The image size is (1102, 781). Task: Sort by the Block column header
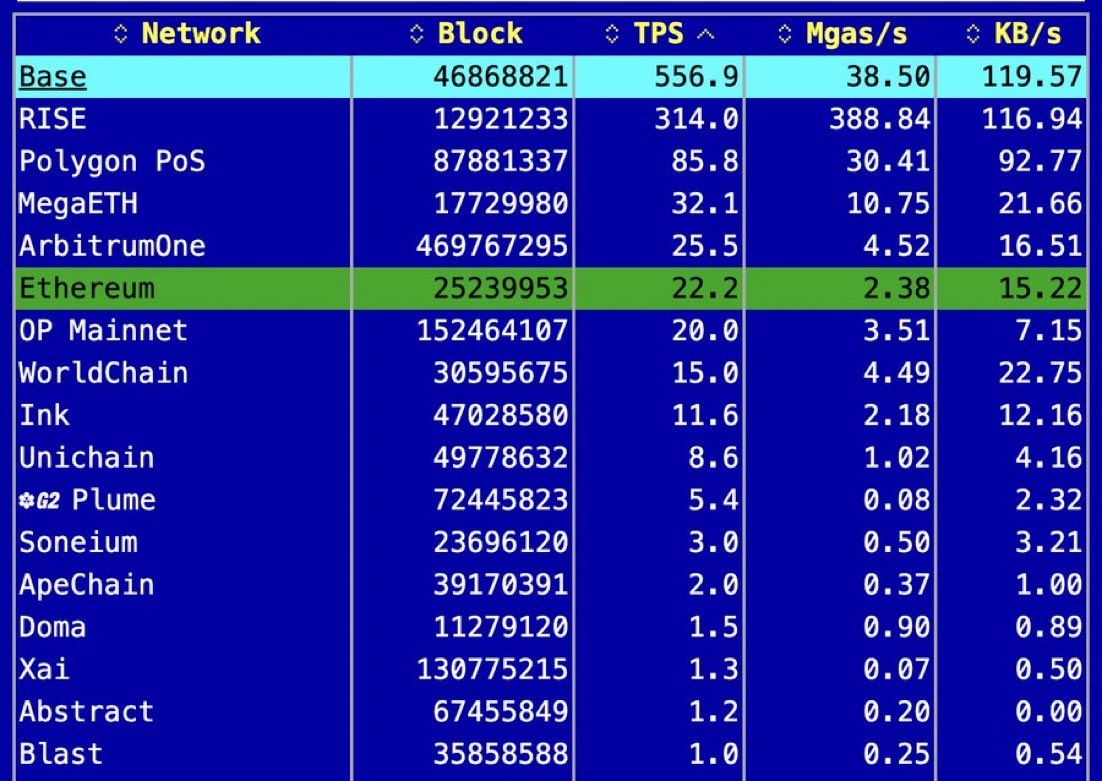(x=480, y=34)
